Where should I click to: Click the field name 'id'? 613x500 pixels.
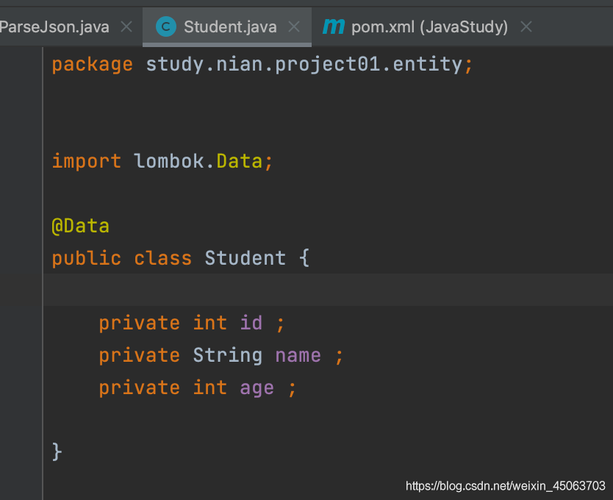pyautogui.click(x=251, y=323)
